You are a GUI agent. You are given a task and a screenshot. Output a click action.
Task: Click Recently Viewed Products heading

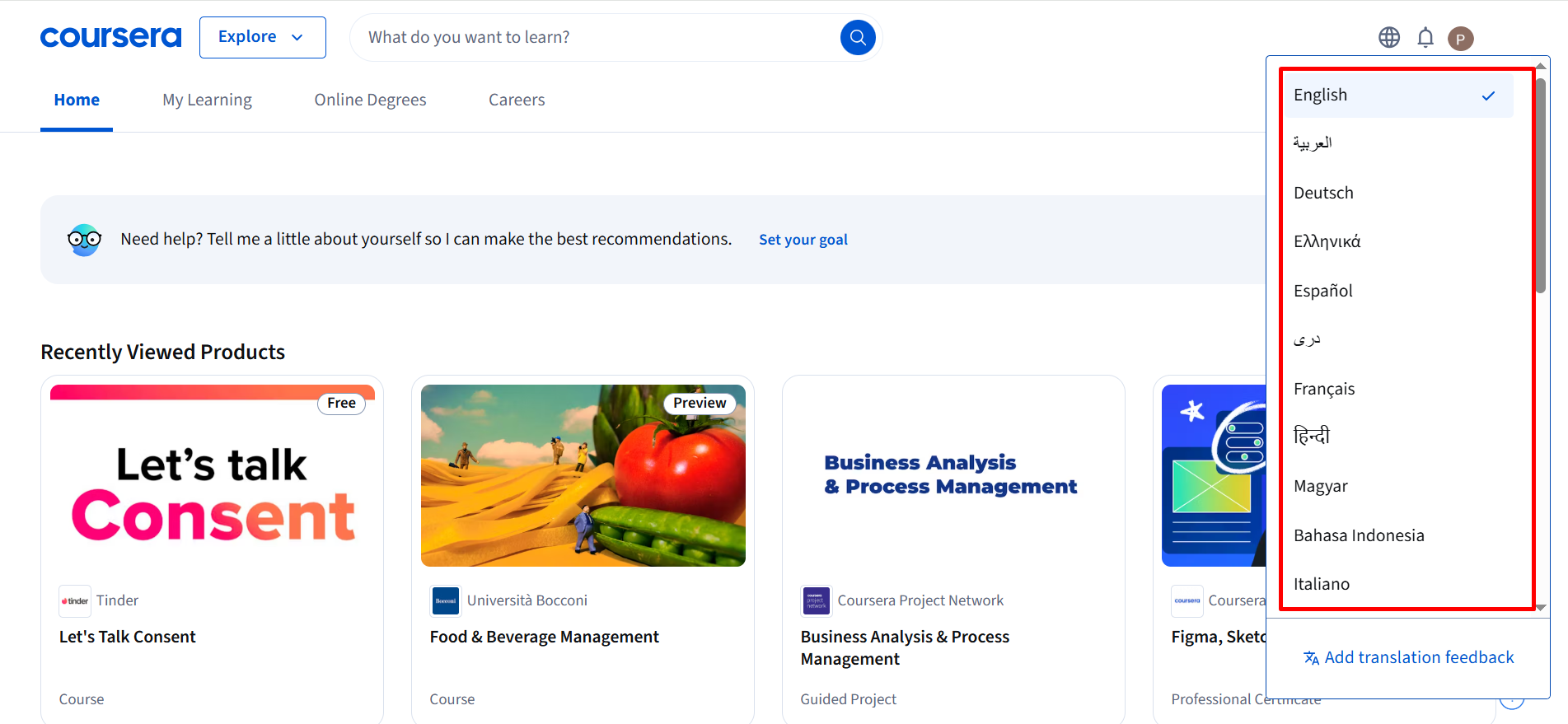coord(163,352)
